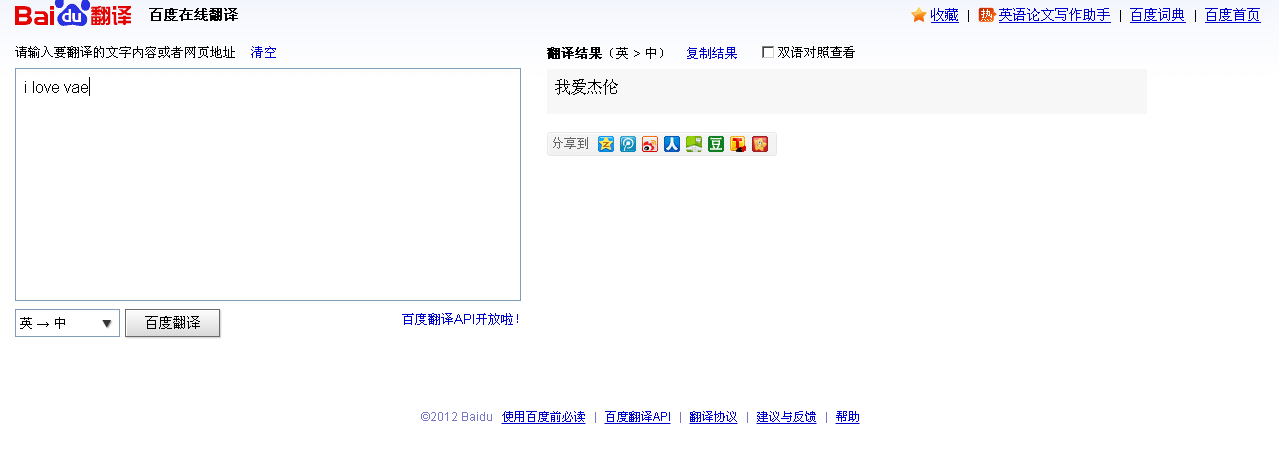
Task: Open 百度翻译API footer link
Action: coord(638,417)
